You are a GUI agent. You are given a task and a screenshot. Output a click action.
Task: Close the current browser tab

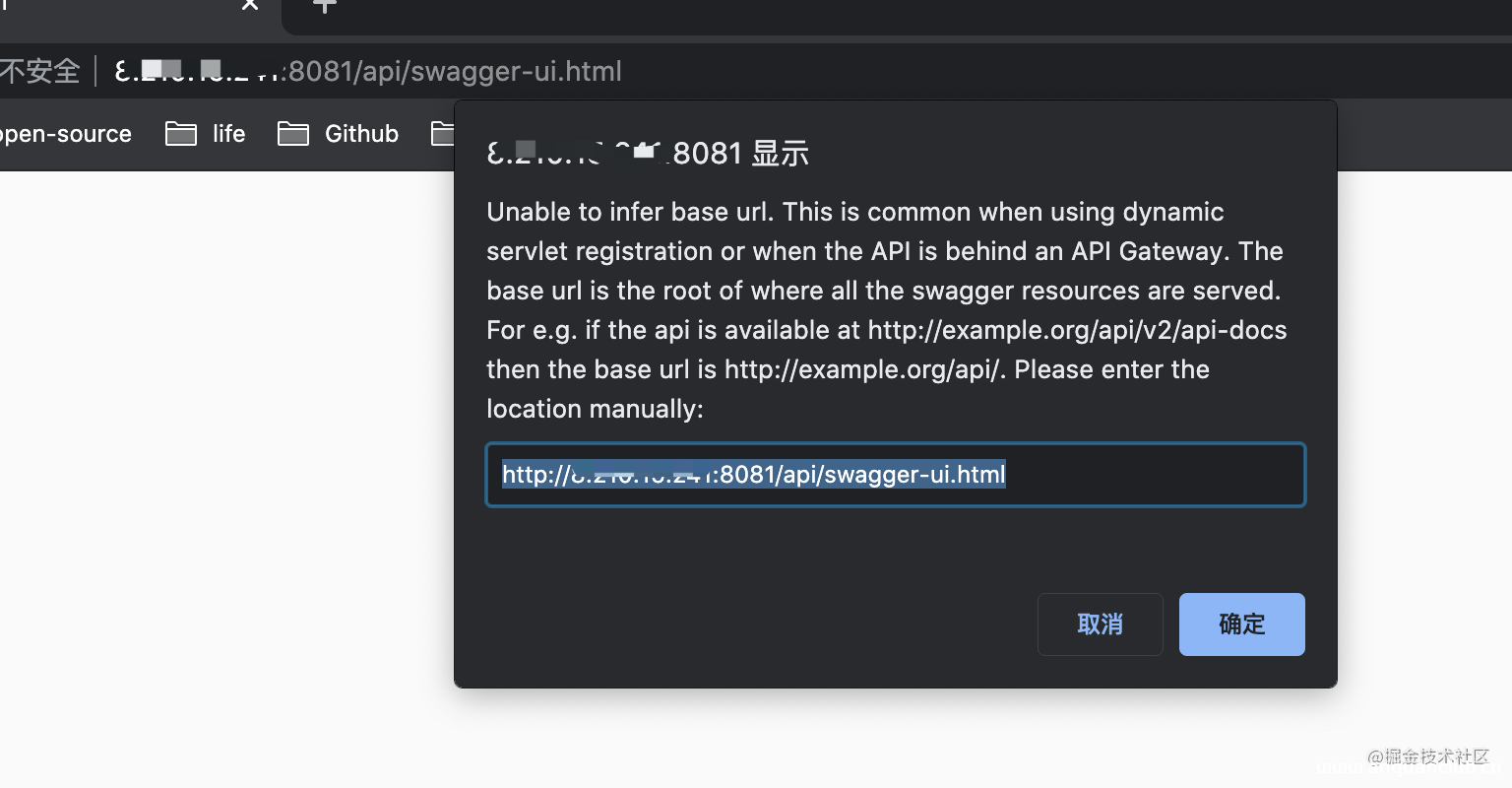pyautogui.click(x=248, y=8)
